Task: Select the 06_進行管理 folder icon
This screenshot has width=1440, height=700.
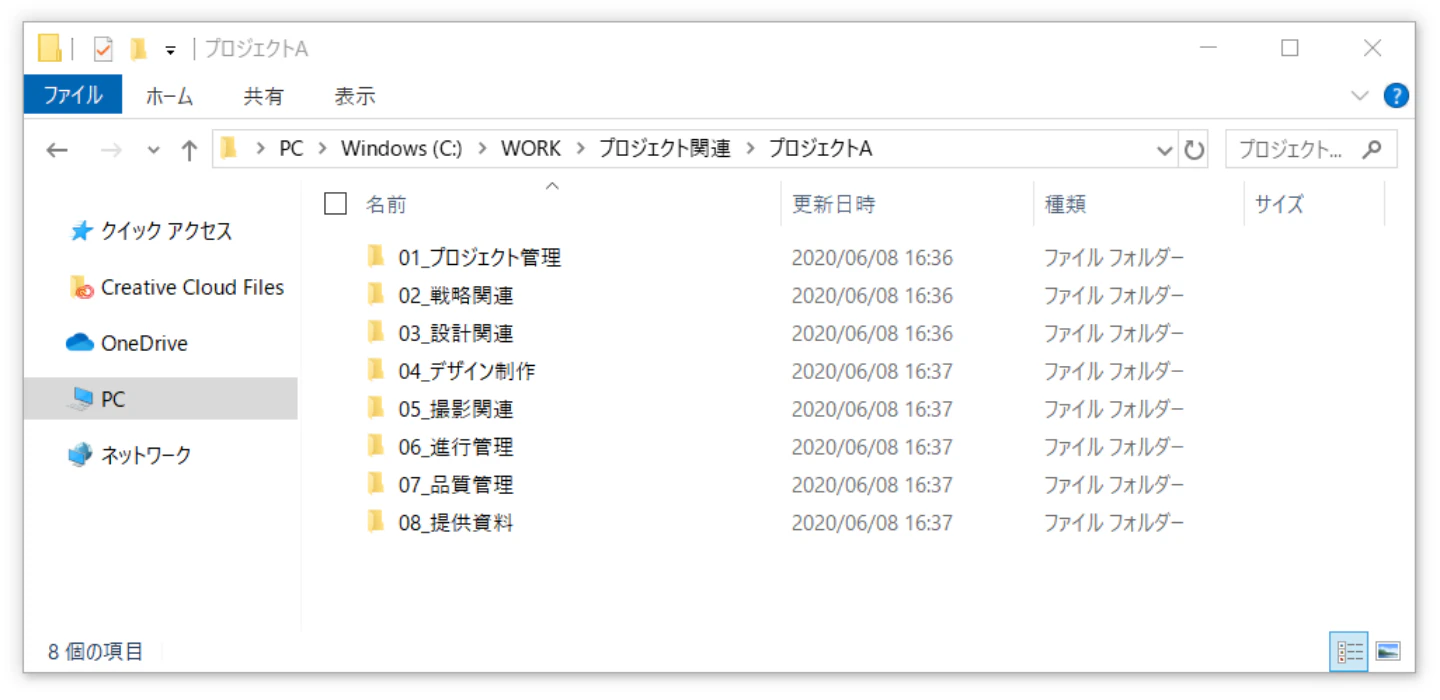Action: pos(376,446)
